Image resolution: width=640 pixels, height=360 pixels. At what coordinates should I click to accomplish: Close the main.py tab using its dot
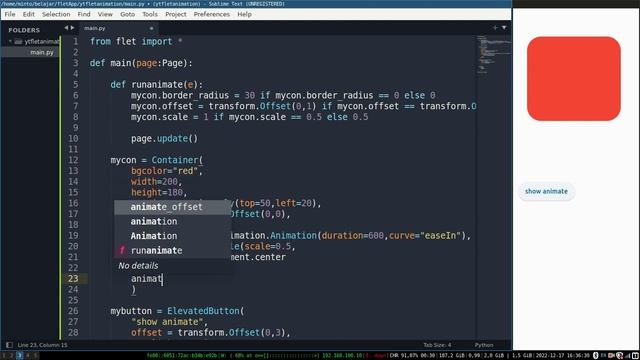pyautogui.click(x=151, y=28)
